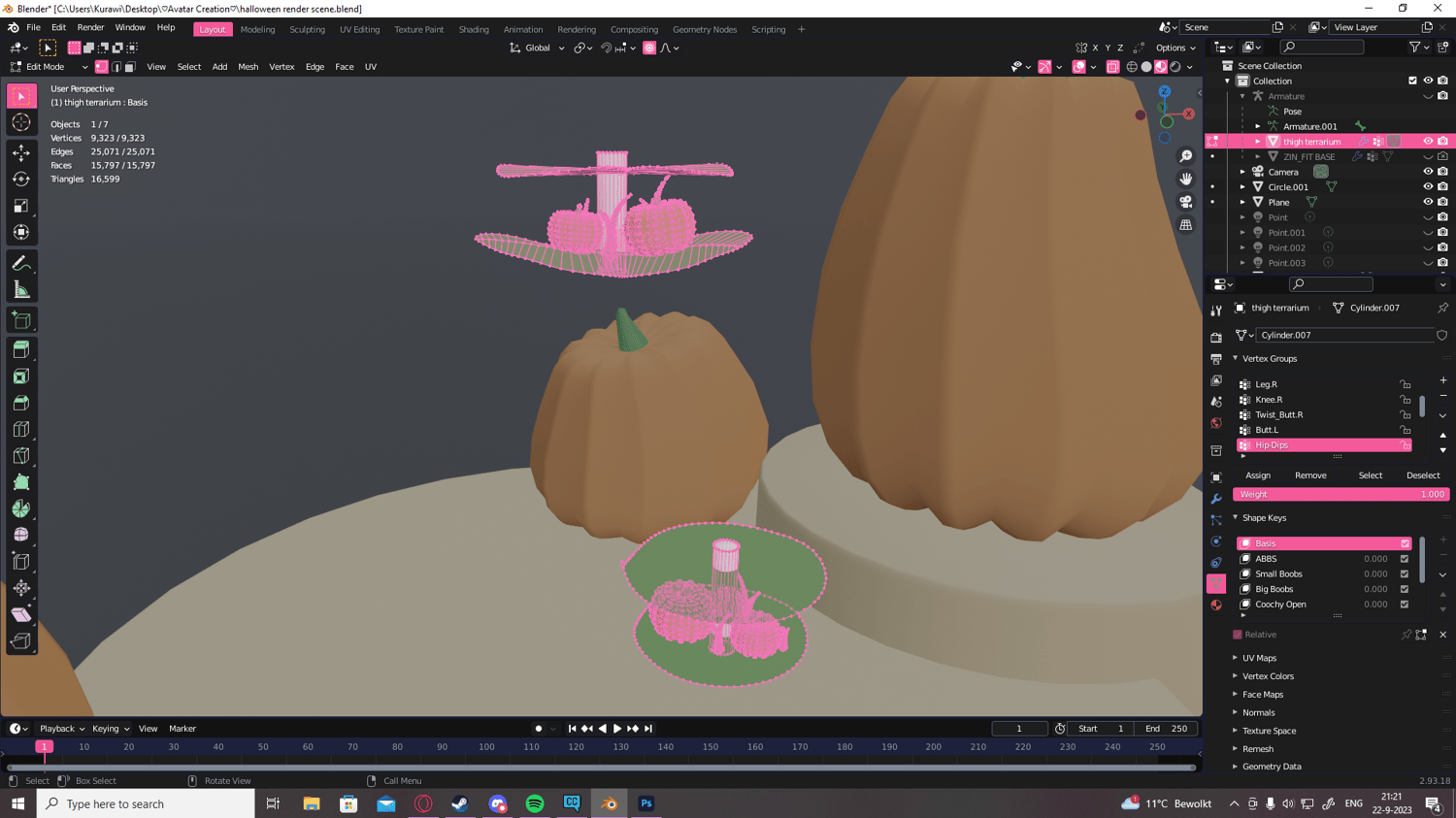Click the Weight slider
This screenshot has width=1456, height=818.
point(1340,494)
